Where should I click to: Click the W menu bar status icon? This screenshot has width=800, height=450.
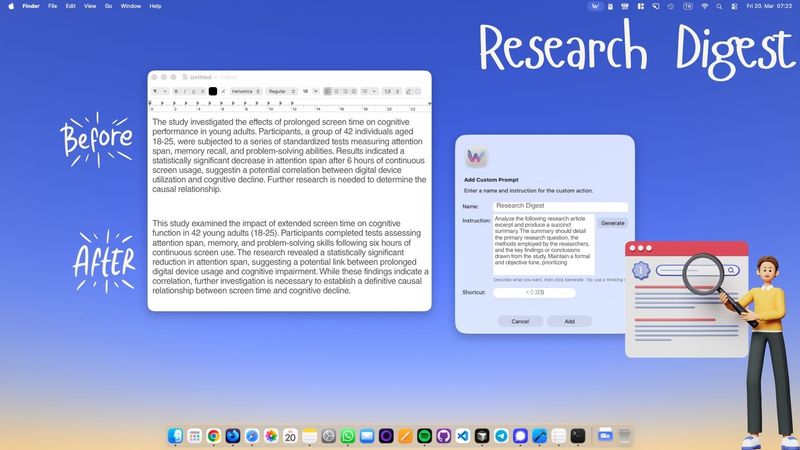click(595, 6)
